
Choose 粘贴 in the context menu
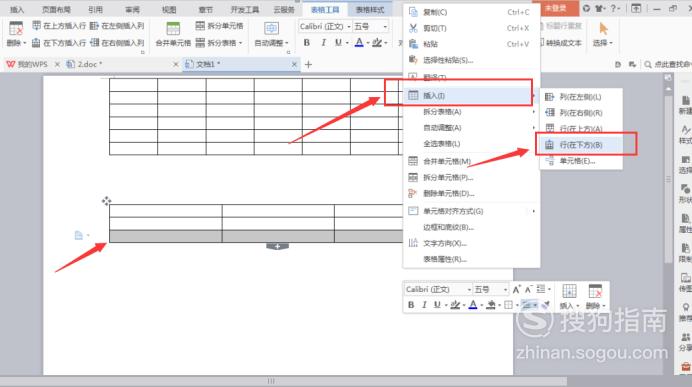pos(471,44)
